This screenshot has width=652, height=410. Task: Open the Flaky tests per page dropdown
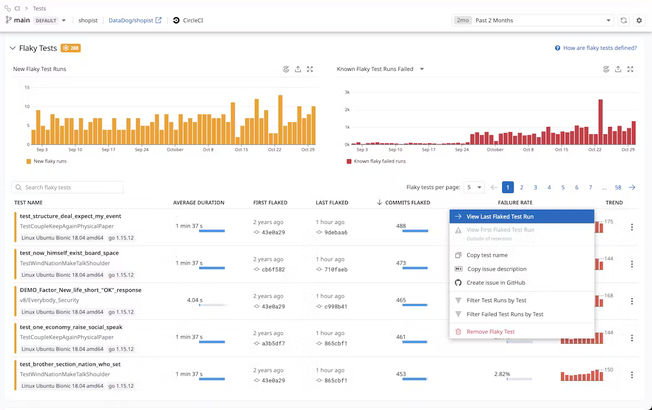coord(476,187)
